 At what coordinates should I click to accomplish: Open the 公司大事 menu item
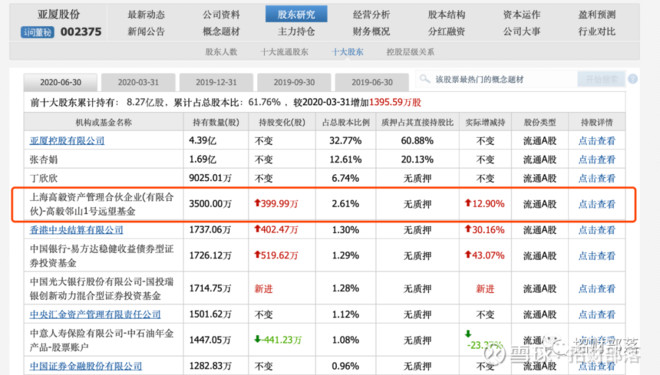(x=522, y=32)
